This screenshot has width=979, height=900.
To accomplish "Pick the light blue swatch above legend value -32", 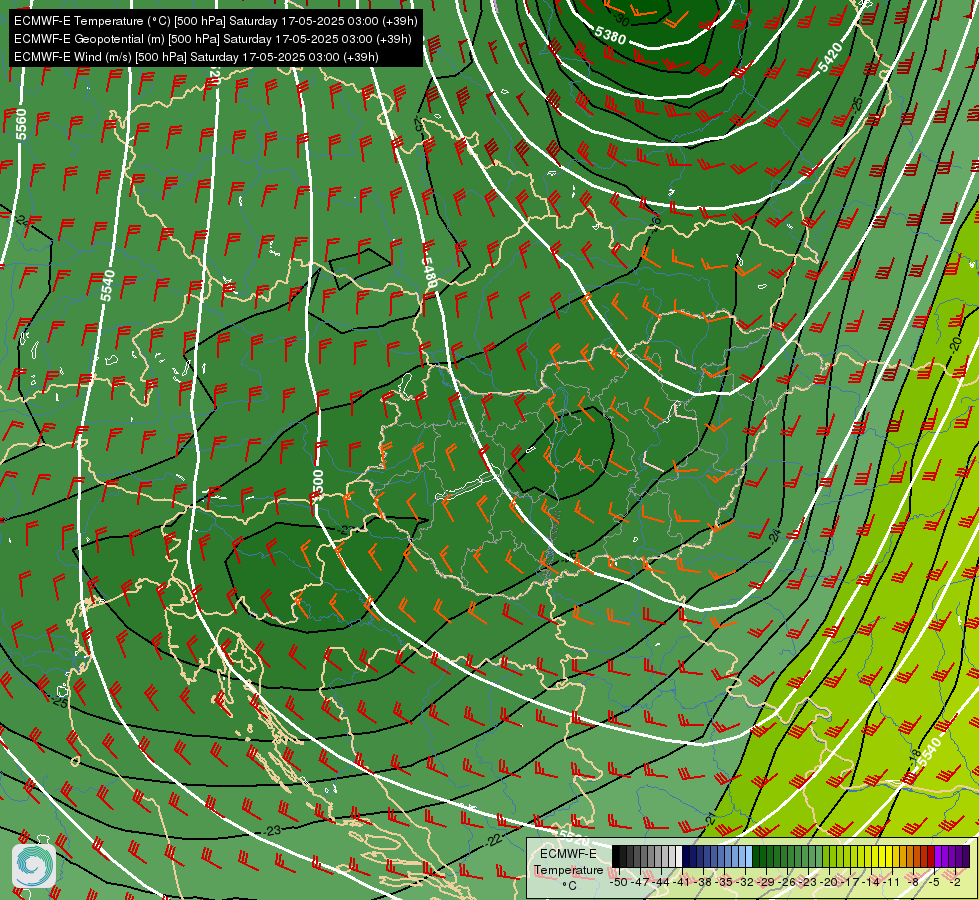I will click(749, 856).
